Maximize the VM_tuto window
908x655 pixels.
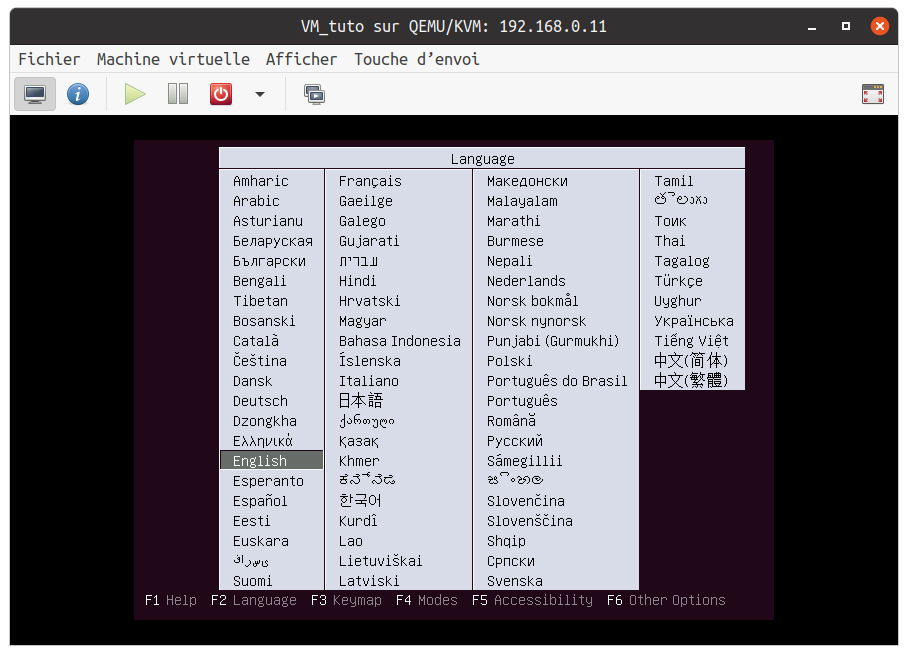click(845, 26)
